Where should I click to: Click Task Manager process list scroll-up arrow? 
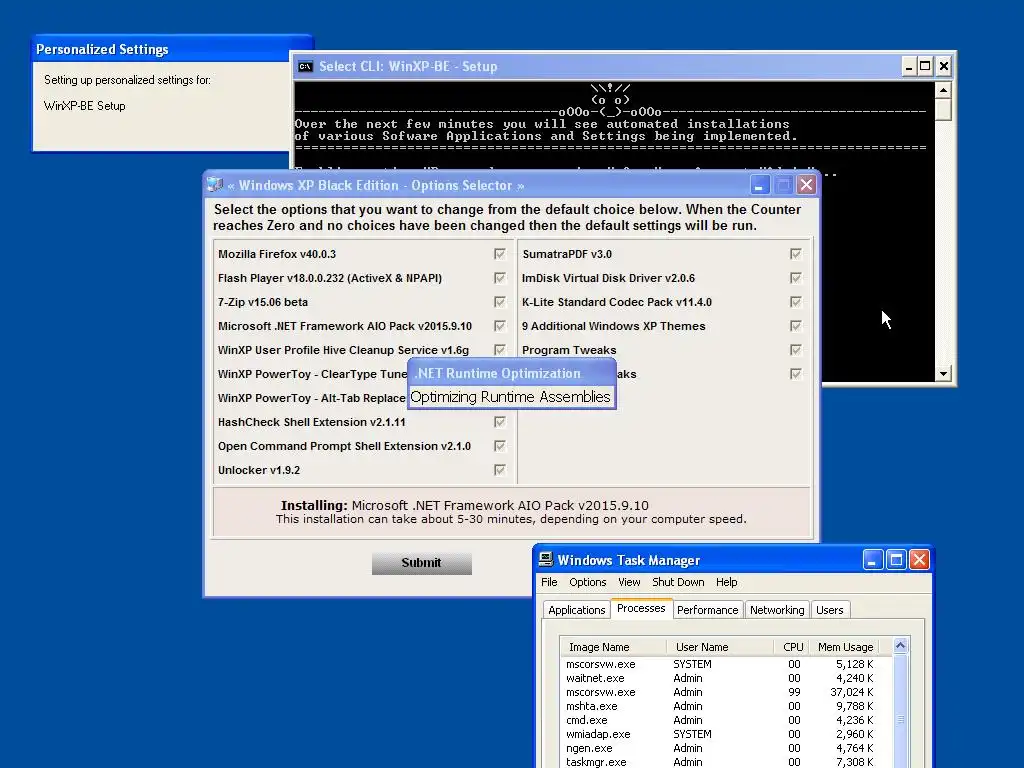pos(900,646)
